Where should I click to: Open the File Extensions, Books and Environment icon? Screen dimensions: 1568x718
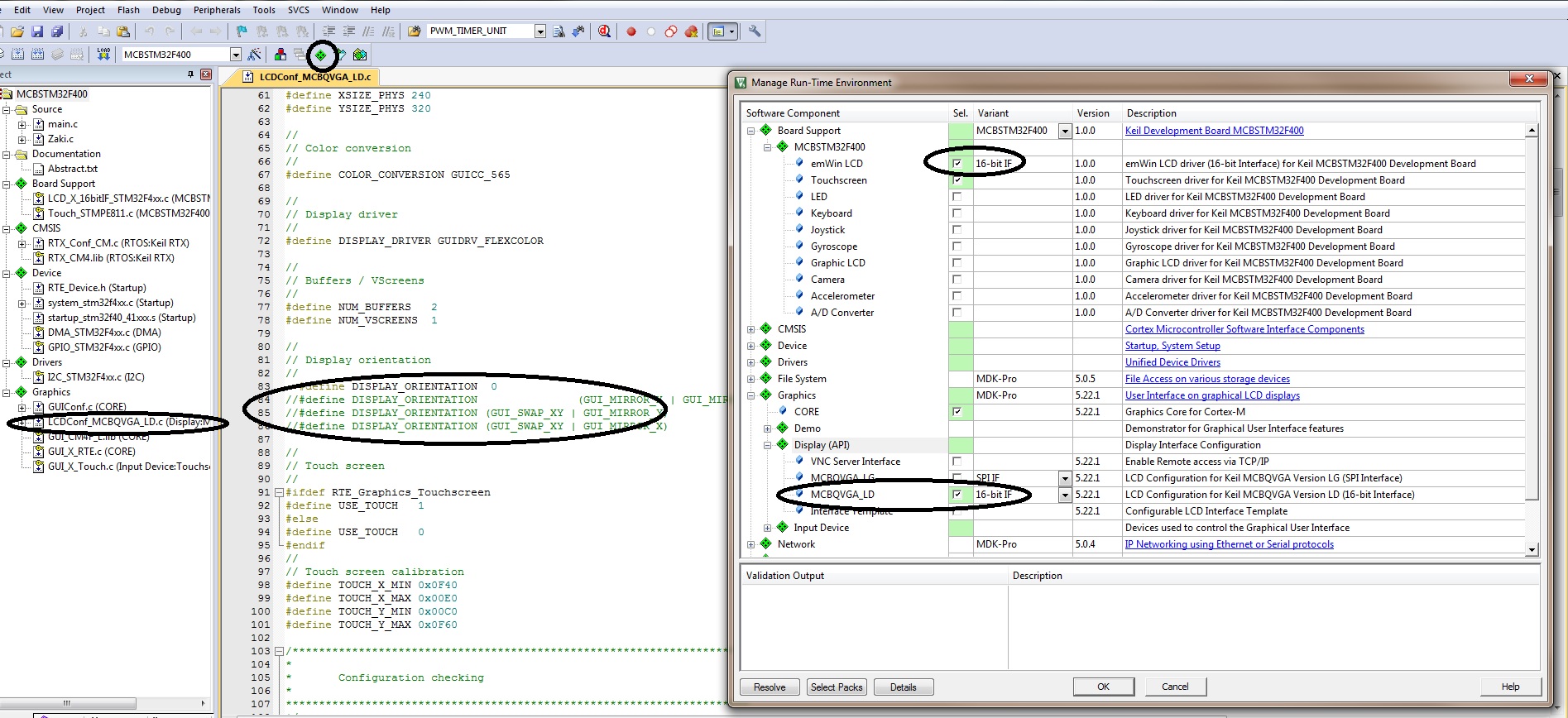(281, 55)
